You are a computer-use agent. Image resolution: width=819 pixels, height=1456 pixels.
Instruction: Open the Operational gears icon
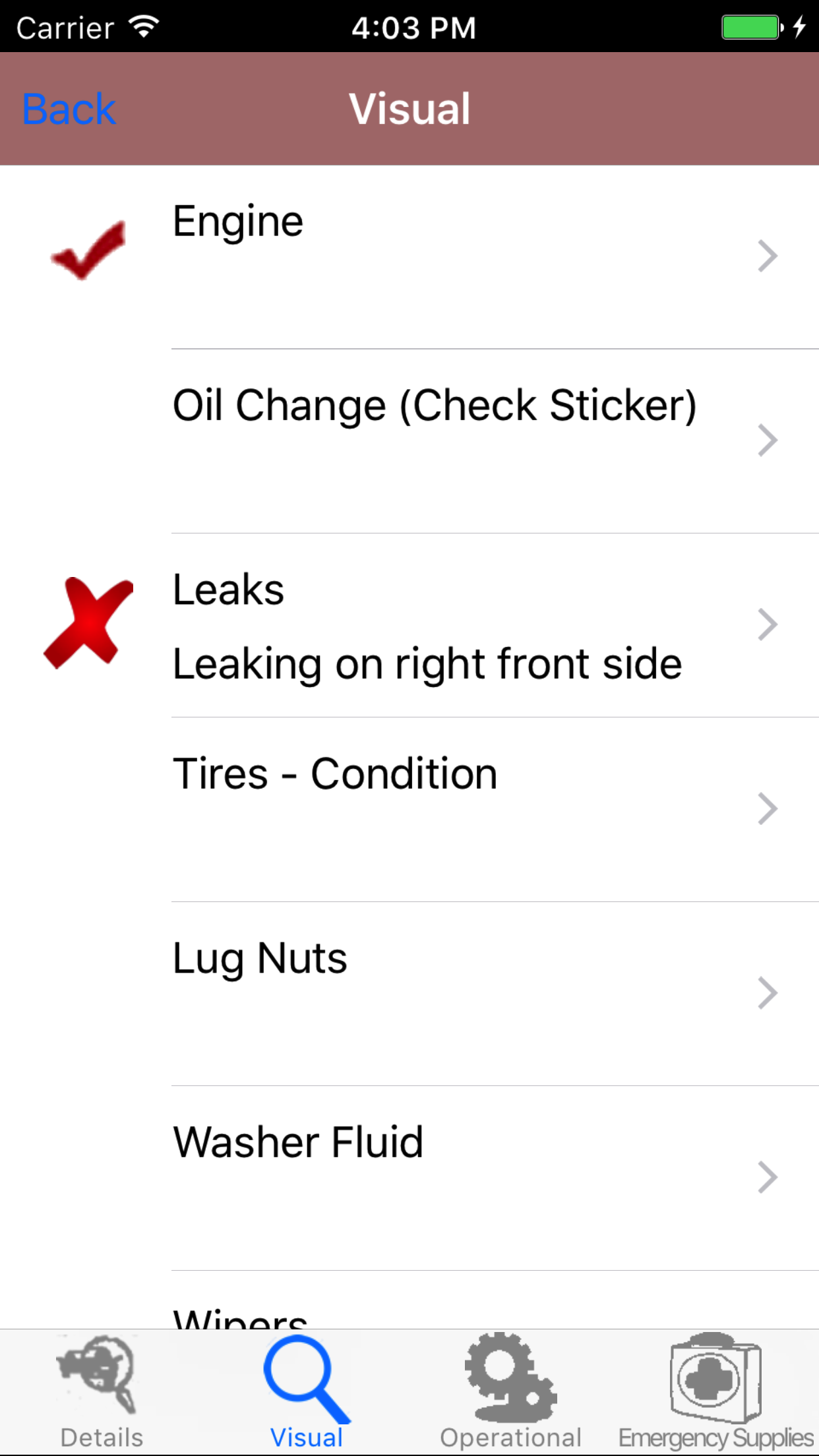(x=510, y=1377)
